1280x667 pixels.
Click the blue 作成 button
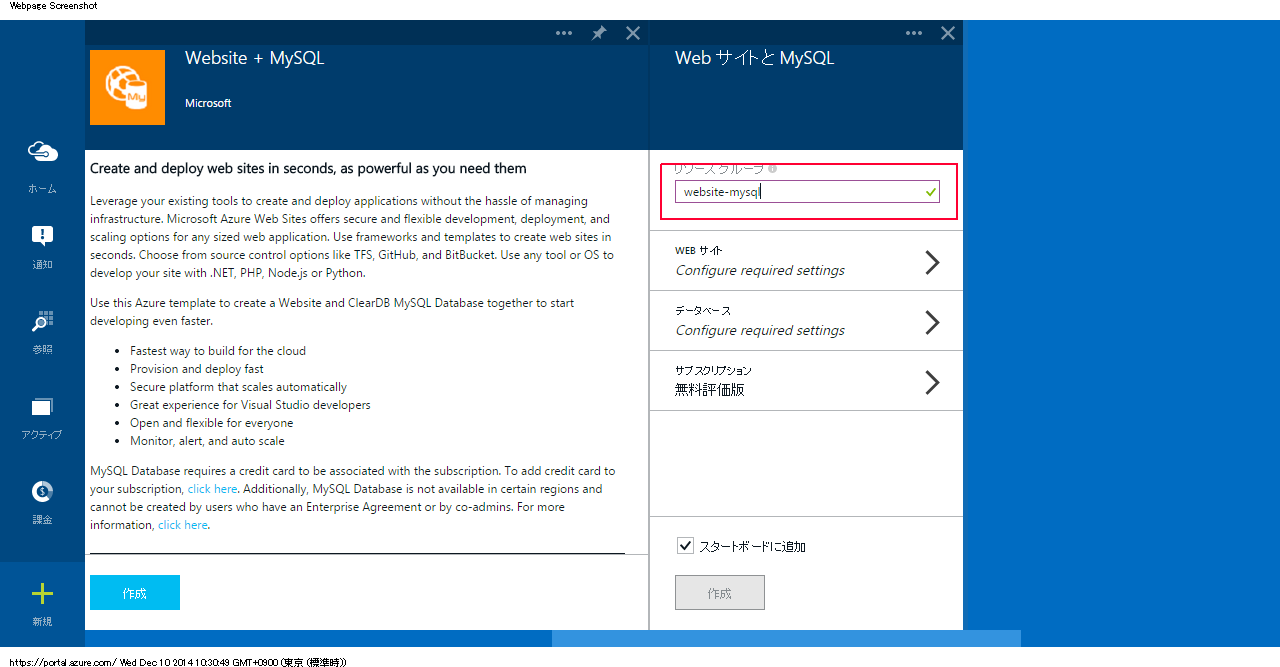135,593
